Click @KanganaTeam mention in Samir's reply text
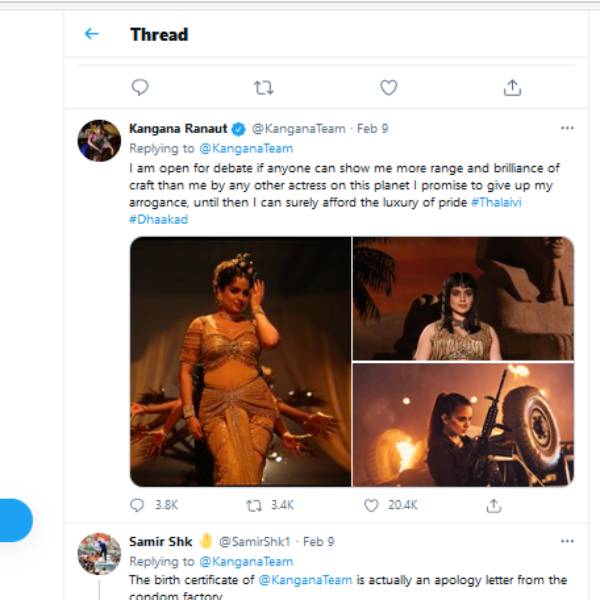Viewport: 600px width, 600px height. tap(305, 580)
